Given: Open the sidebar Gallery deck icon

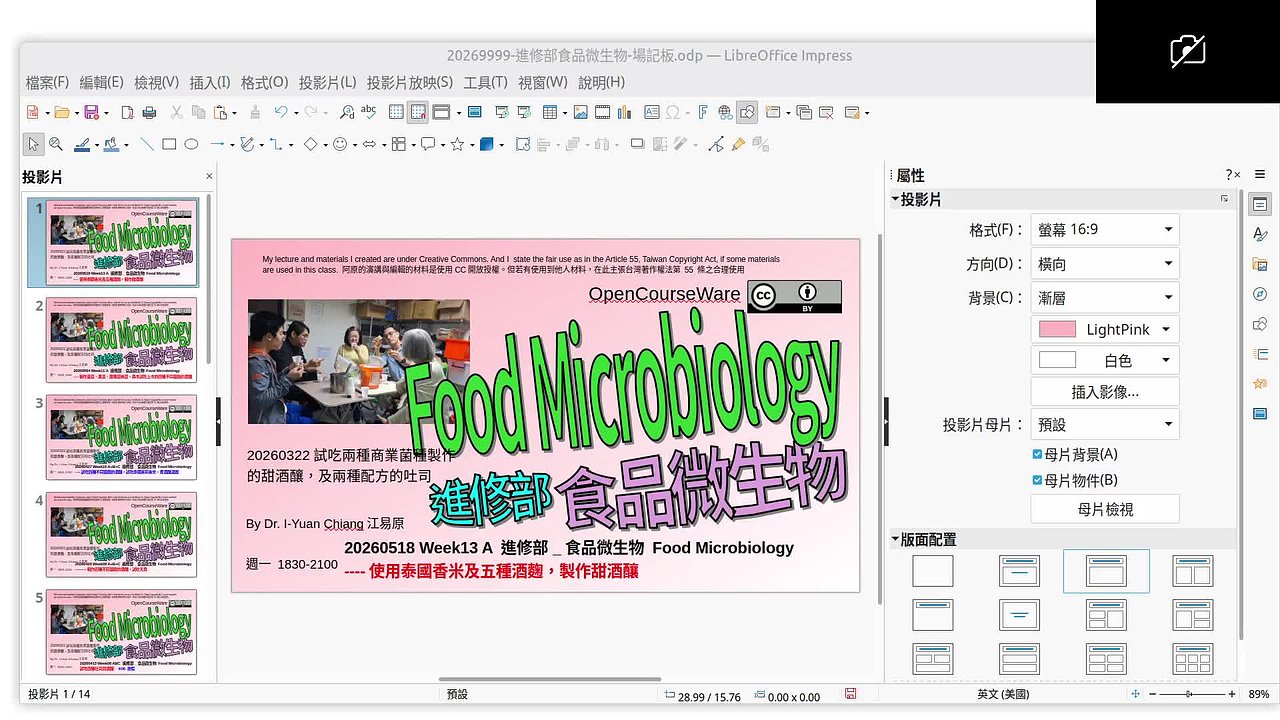Looking at the screenshot, I should coord(1260,264).
